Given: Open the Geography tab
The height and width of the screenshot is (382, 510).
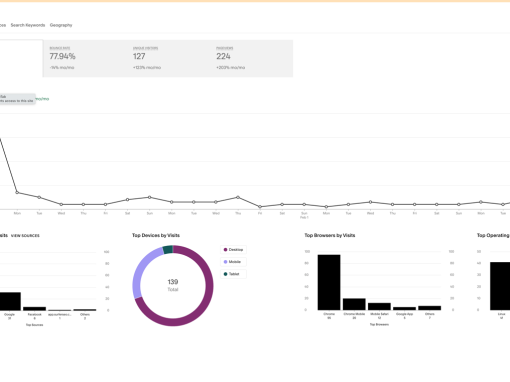Looking at the screenshot, I should [x=61, y=25].
